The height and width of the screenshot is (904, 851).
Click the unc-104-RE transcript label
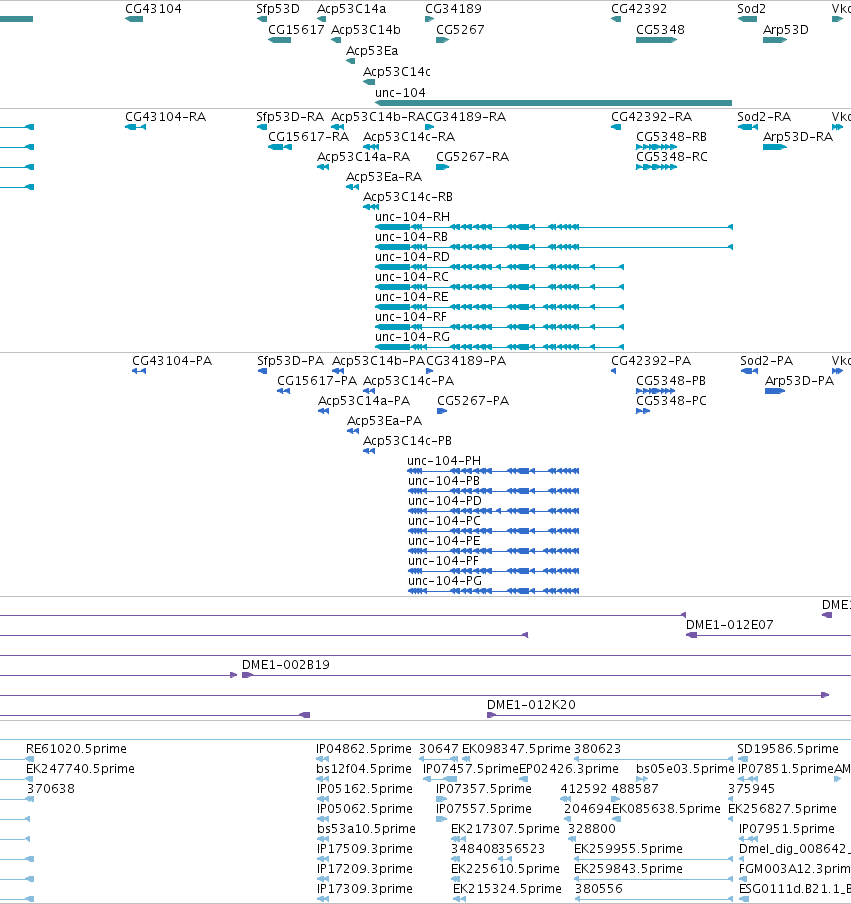coord(412,296)
